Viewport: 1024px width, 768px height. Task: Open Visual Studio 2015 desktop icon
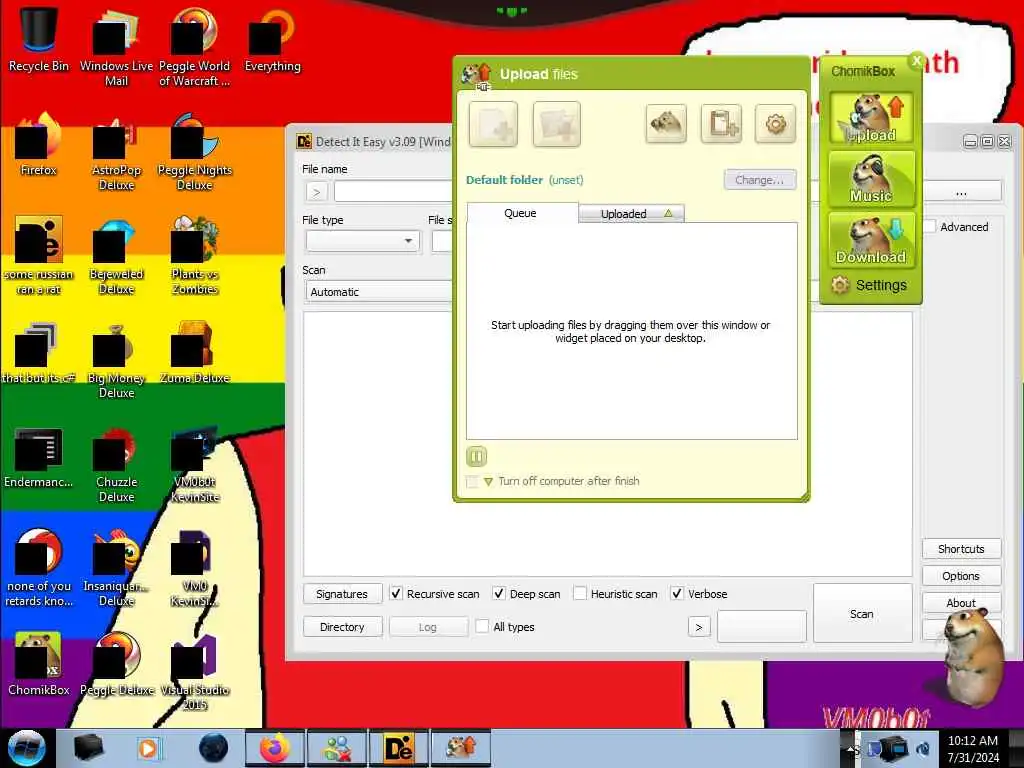pyautogui.click(x=194, y=673)
